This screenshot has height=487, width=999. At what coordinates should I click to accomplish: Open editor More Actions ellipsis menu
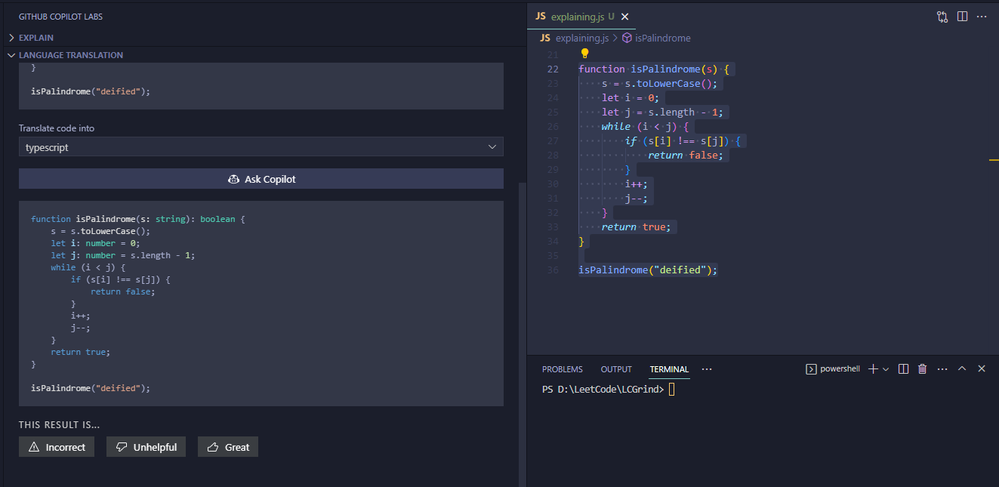[981, 17]
